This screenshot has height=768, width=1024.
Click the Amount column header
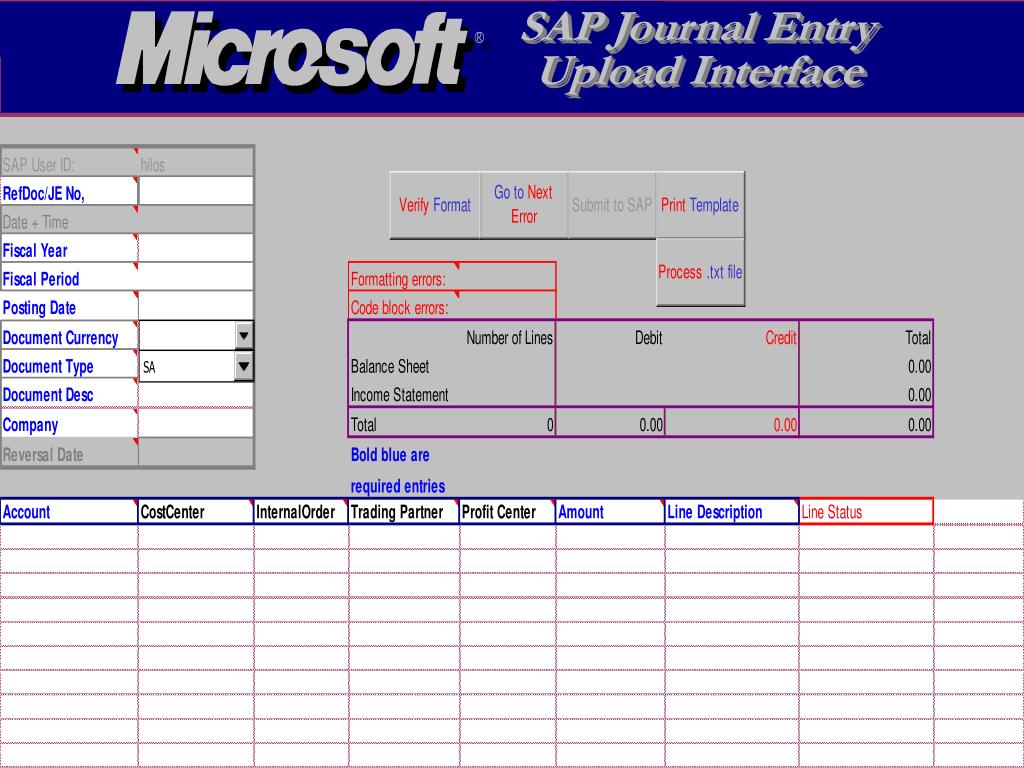tap(610, 512)
